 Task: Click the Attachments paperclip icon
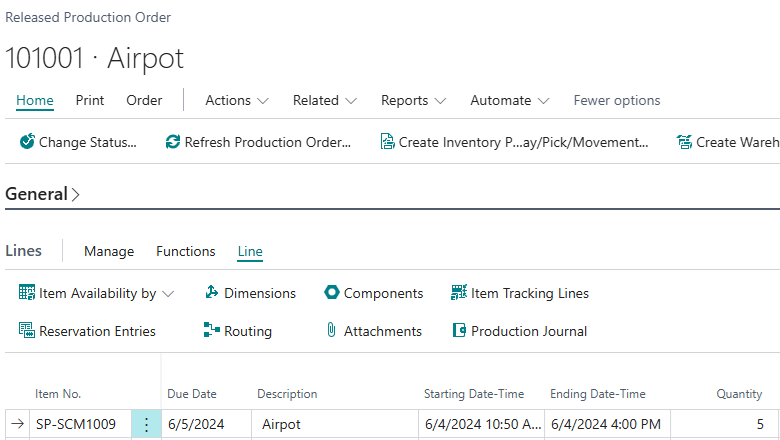point(332,331)
